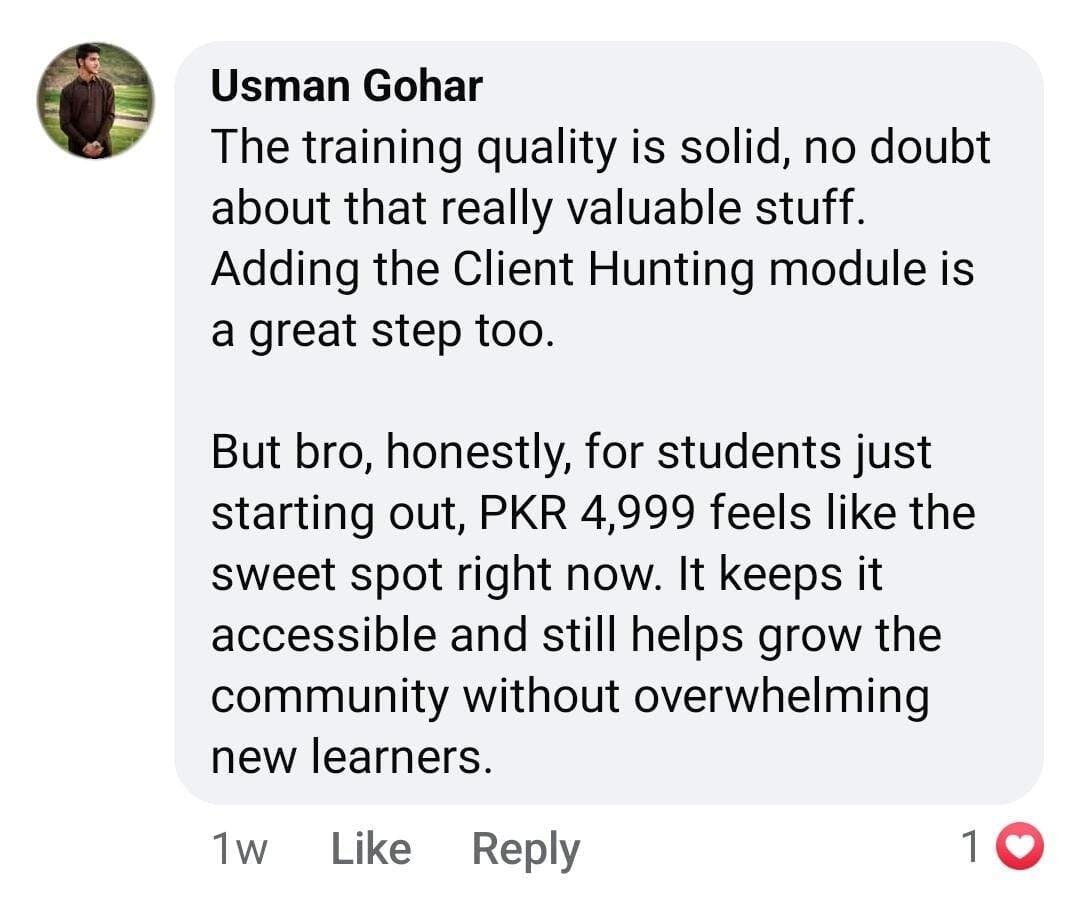The image size is (1080, 908).
Task: Click the ending words "new learners."
Action: coord(351,758)
